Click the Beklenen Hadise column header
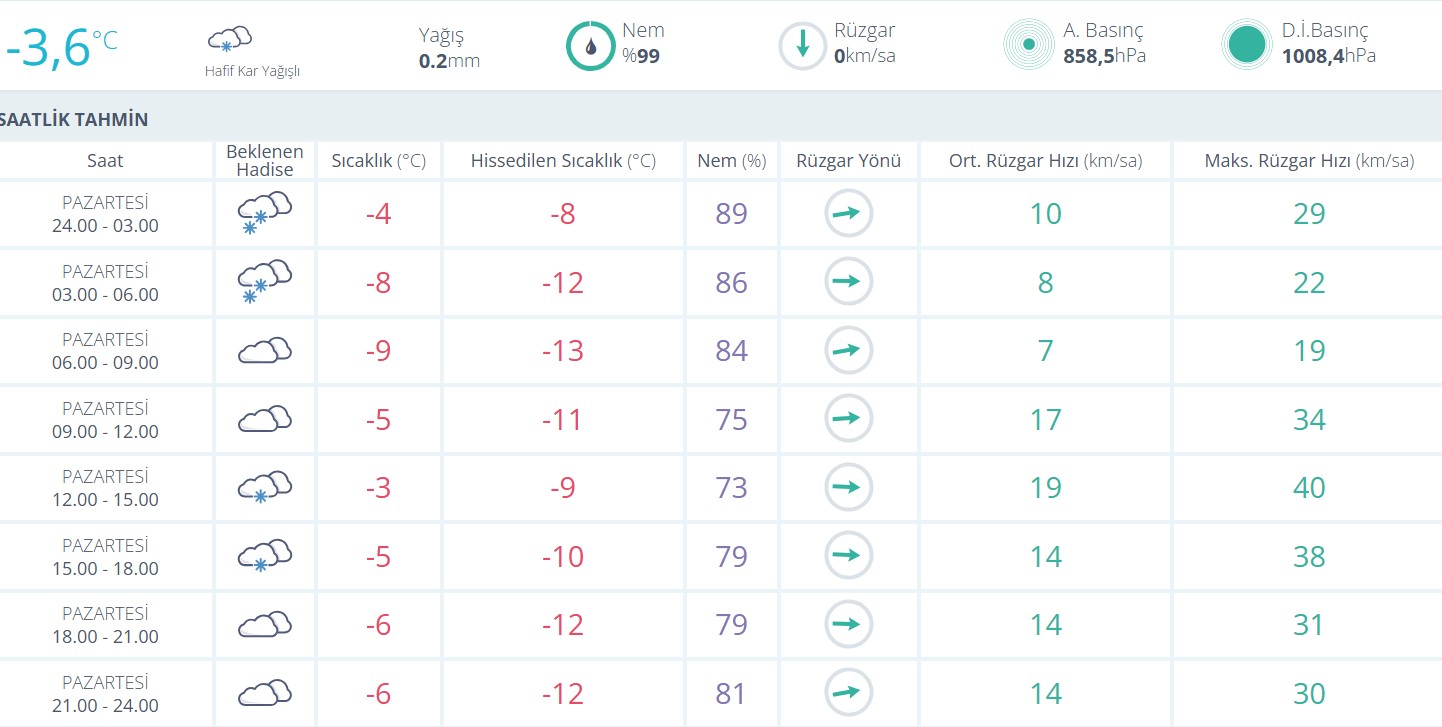 pyautogui.click(x=264, y=161)
